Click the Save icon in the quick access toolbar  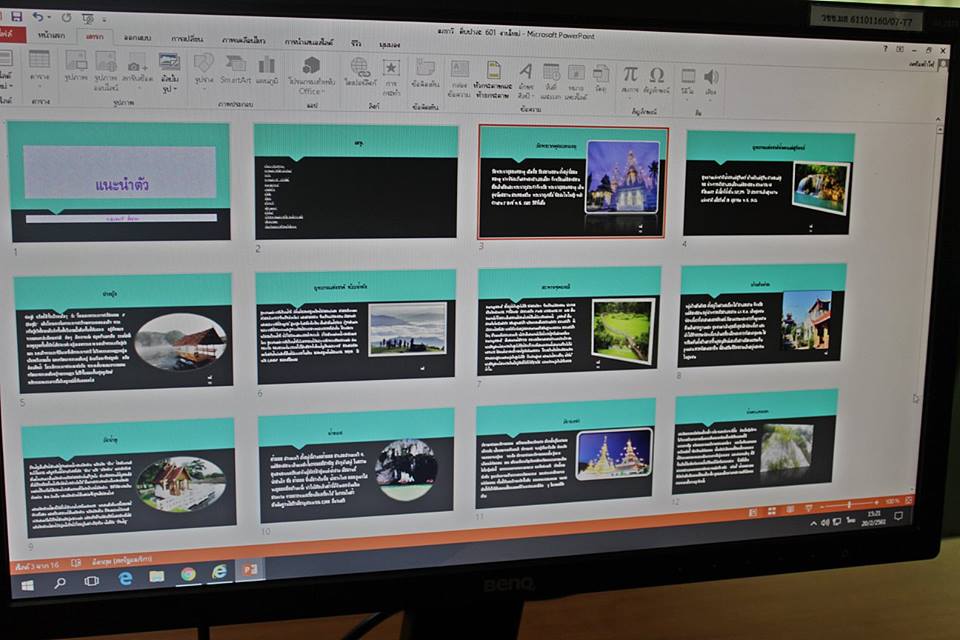pyautogui.click(x=15, y=17)
